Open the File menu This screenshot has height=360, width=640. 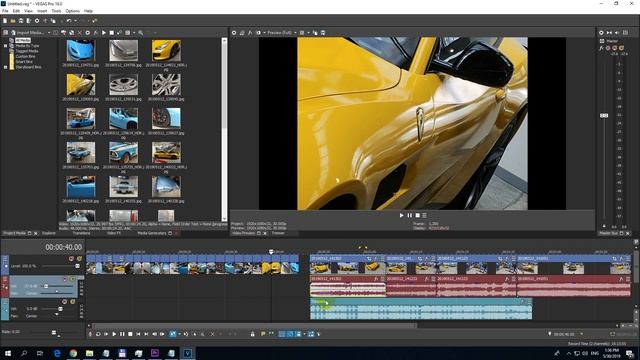pos(5,11)
